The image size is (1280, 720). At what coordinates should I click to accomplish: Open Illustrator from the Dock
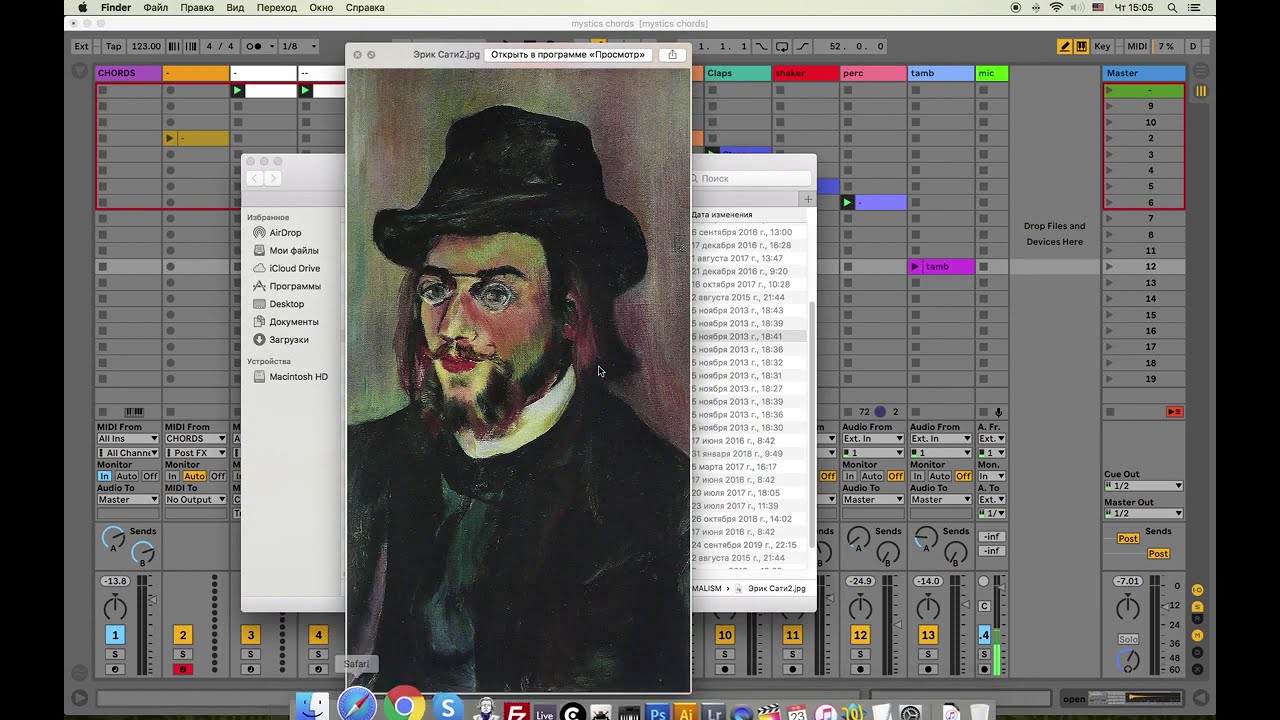click(686, 713)
